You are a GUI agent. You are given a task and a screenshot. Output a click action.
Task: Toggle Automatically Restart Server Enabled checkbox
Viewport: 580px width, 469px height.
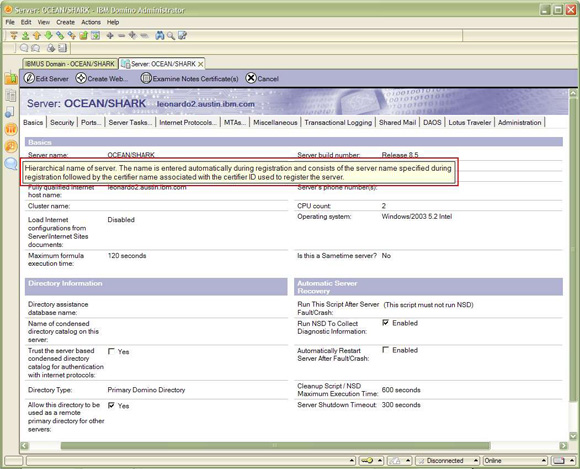click(385, 350)
